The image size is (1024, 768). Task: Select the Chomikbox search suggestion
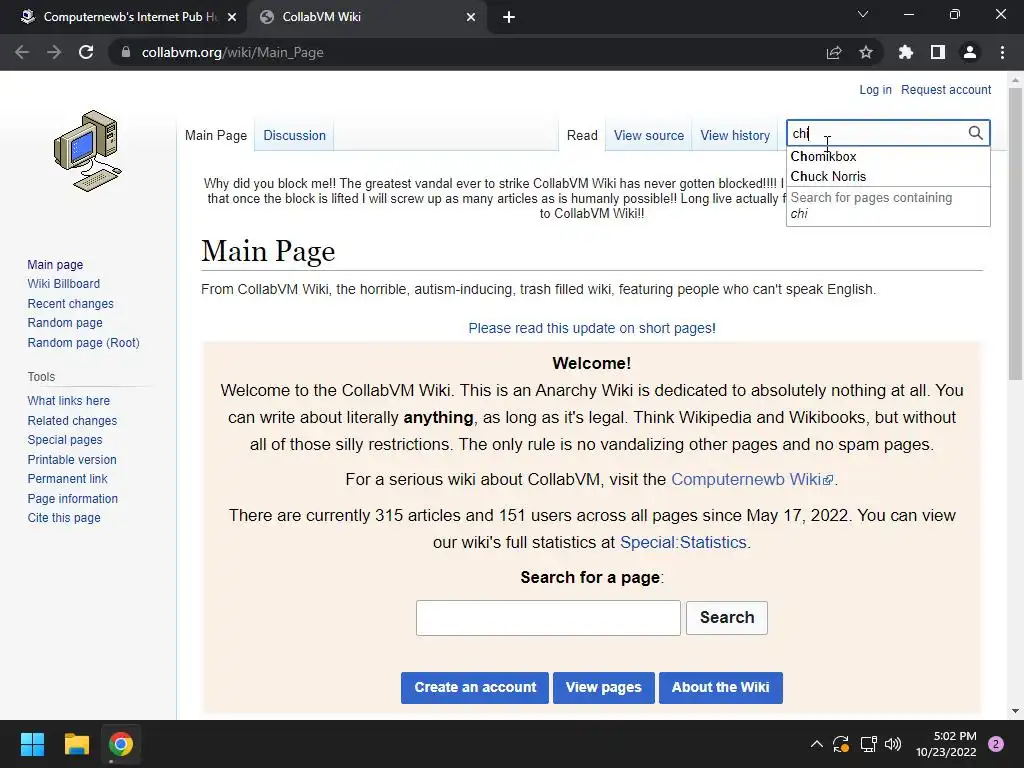coord(888,156)
